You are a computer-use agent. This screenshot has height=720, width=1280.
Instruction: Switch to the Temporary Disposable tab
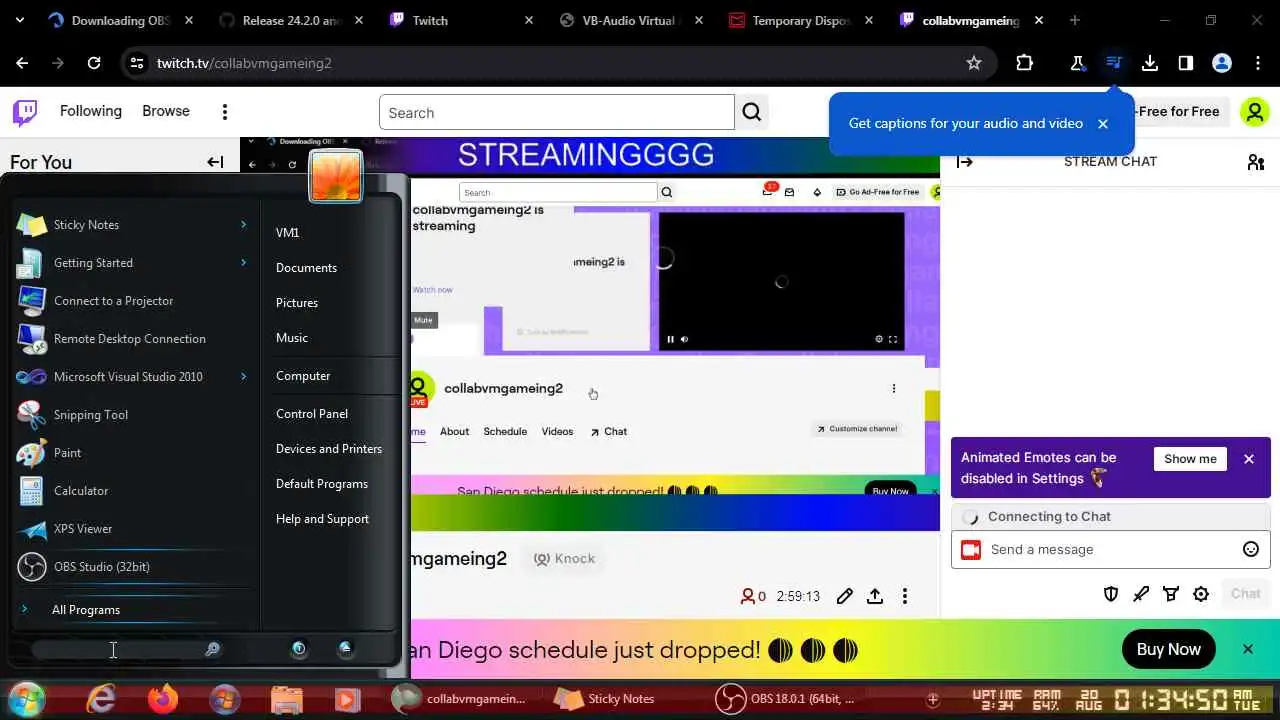click(x=802, y=20)
